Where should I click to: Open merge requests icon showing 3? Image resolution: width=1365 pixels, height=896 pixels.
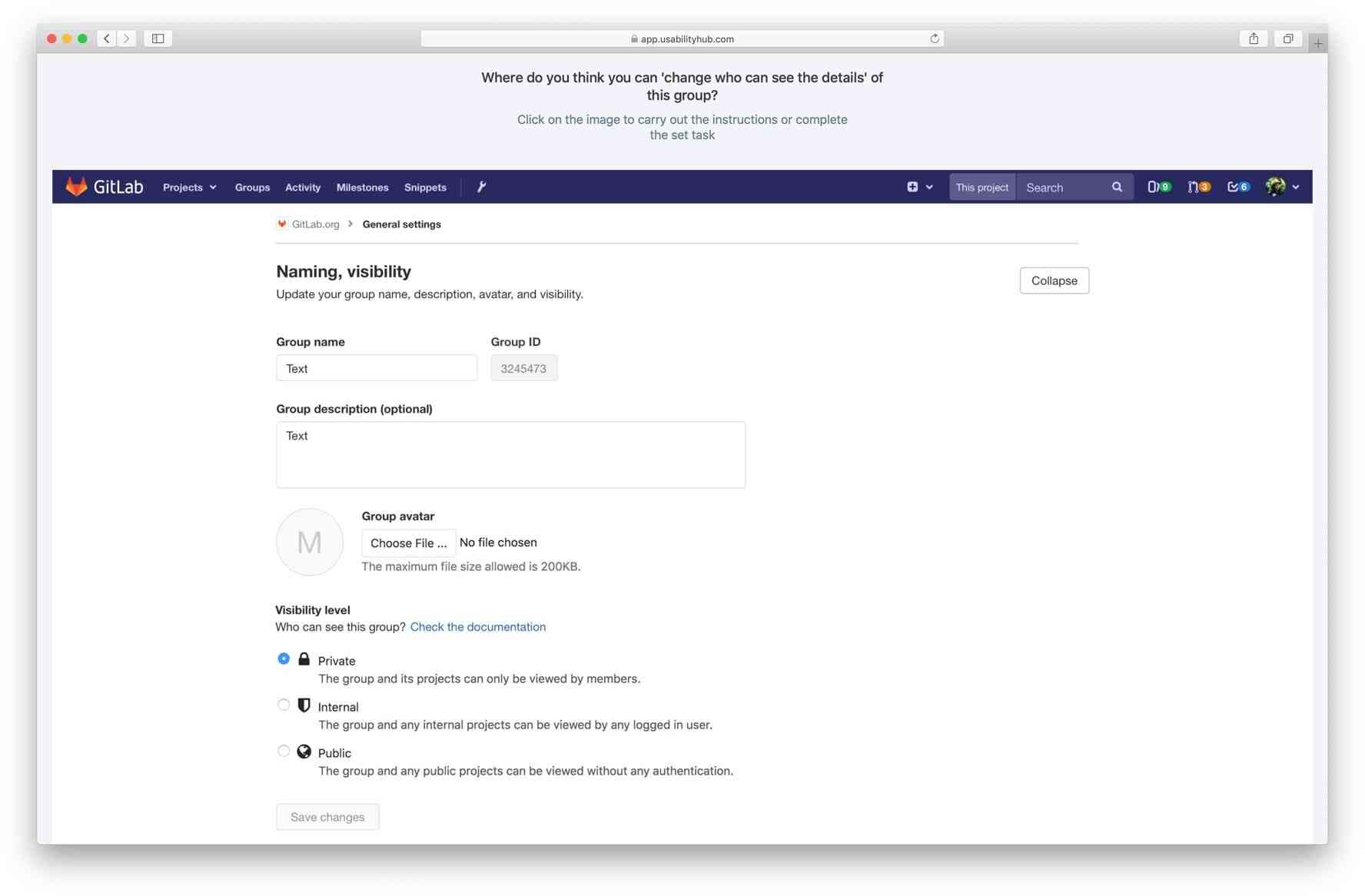[x=1198, y=186]
